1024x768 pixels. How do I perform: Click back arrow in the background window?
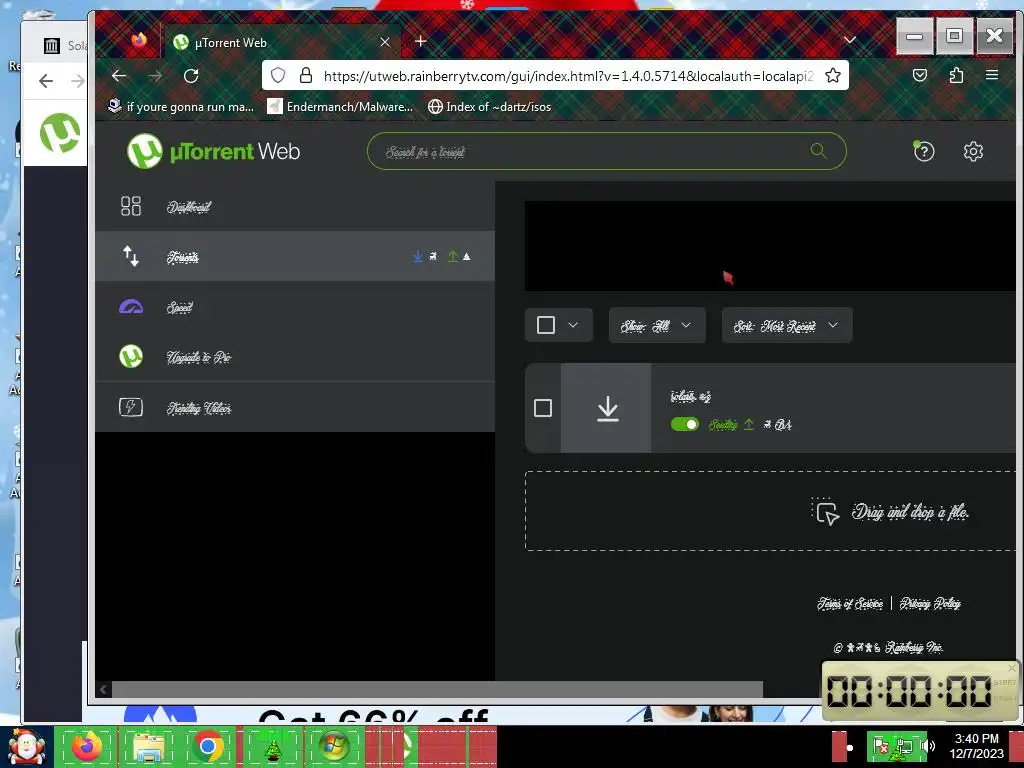click(x=46, y=81)
